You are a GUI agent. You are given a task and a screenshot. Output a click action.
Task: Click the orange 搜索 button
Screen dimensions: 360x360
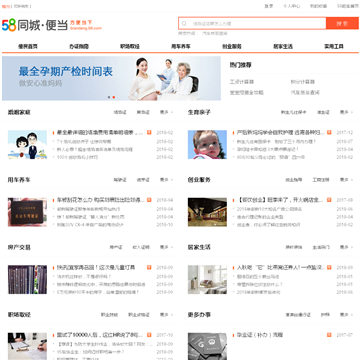coord(342,23)
